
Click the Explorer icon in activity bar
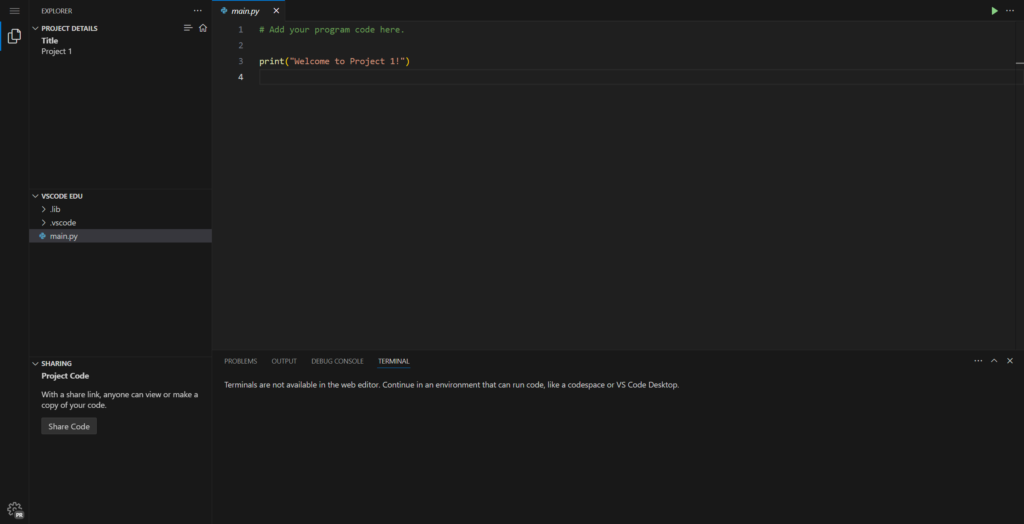[x=14, y=36]
